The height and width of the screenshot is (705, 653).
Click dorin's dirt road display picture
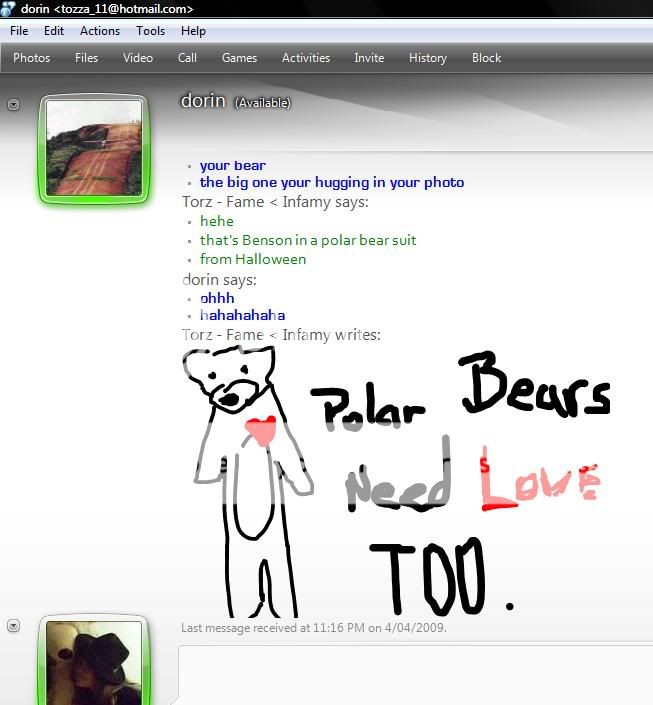pyautogui.click(x=94, y=147)
